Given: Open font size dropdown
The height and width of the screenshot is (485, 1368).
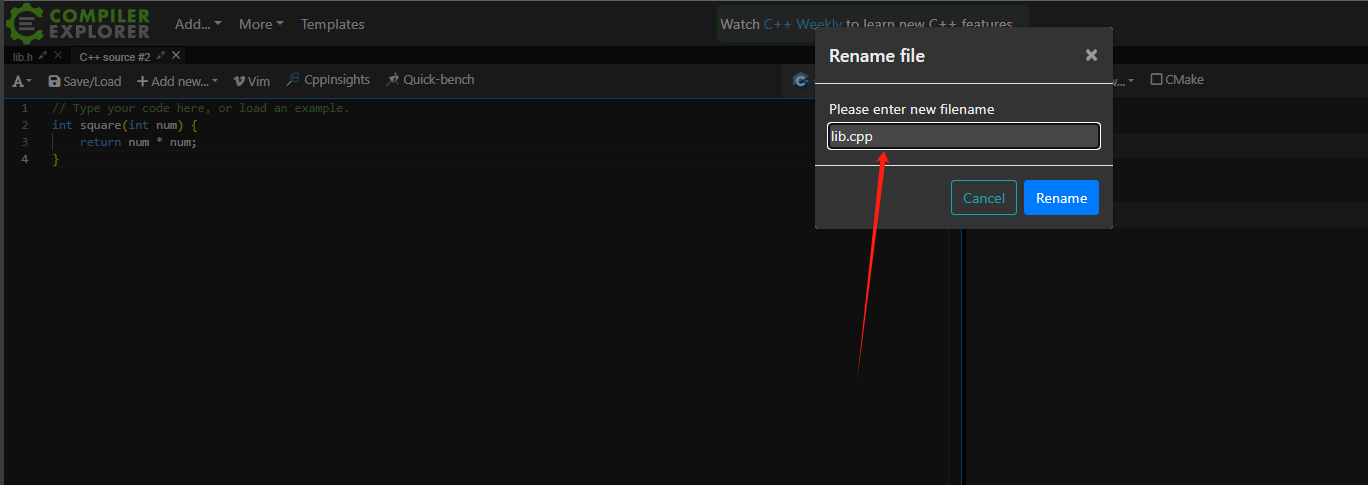Looking at the screenshot, I should point(22,81).
